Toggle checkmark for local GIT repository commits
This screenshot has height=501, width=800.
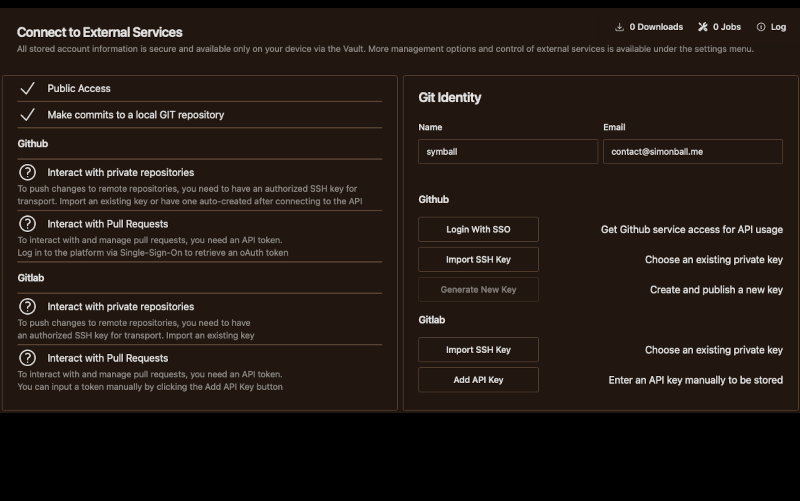(28, 115)
